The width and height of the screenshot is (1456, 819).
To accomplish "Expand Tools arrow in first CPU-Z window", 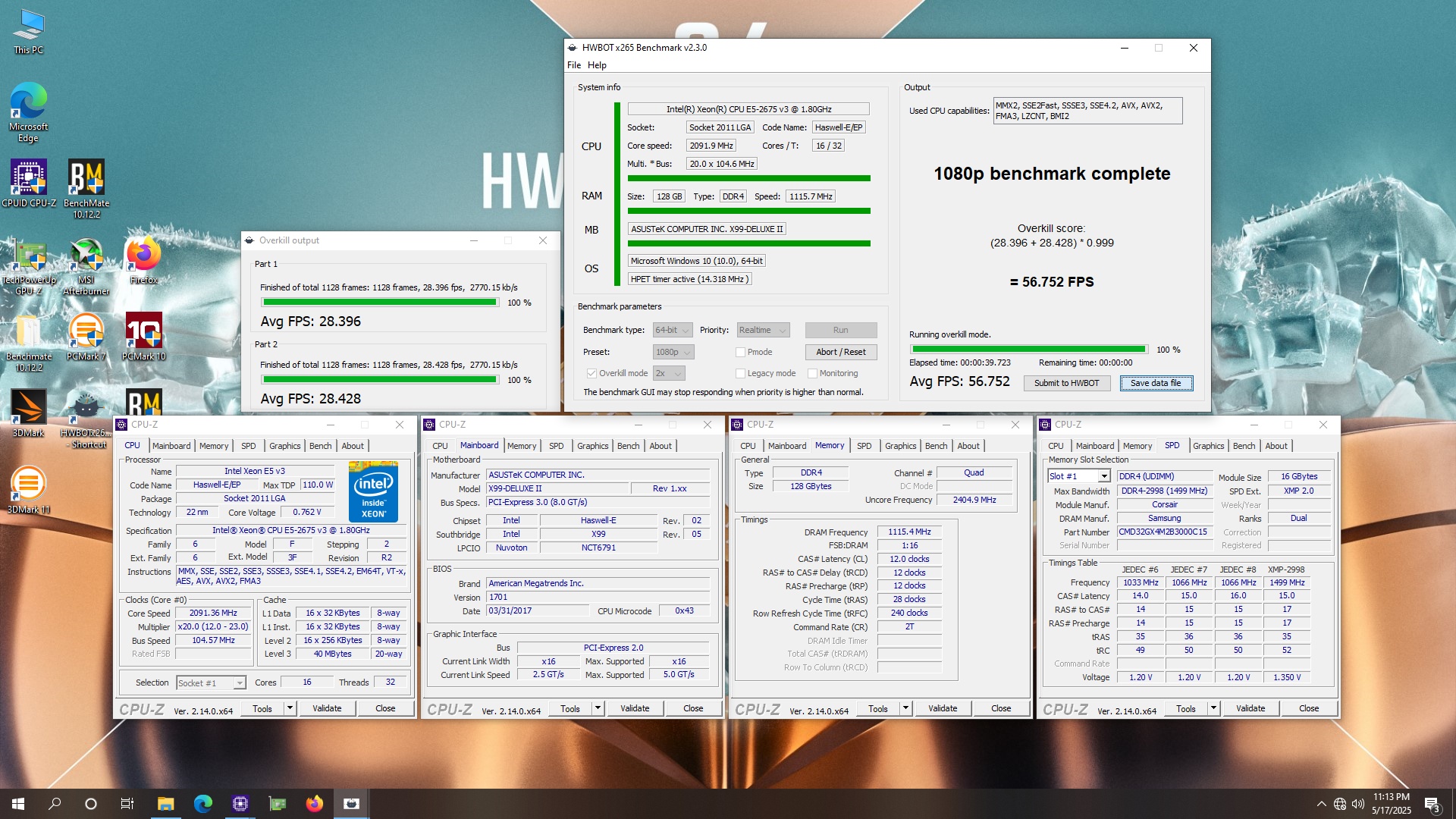I will [x=290, y=708].
